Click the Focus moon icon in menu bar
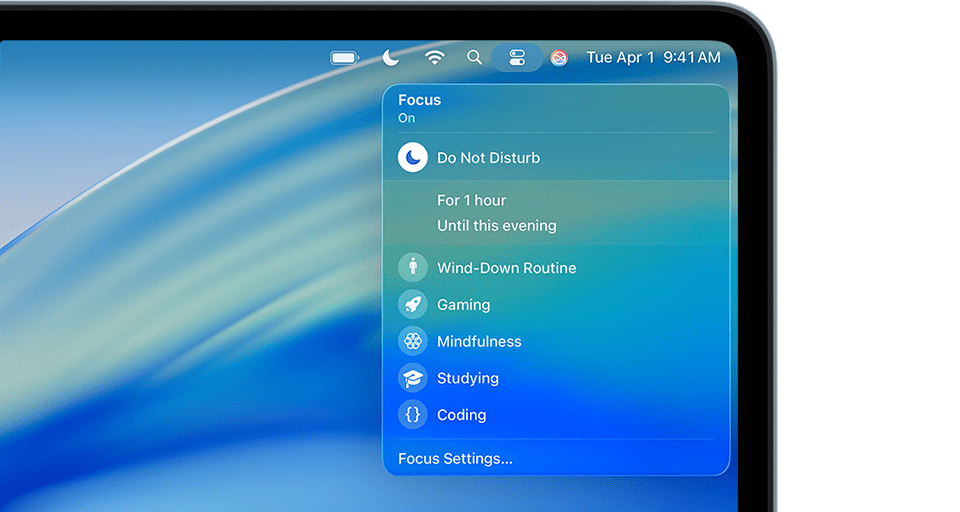Viewport: 960px width, 512px height. click(x=391, y=58)
